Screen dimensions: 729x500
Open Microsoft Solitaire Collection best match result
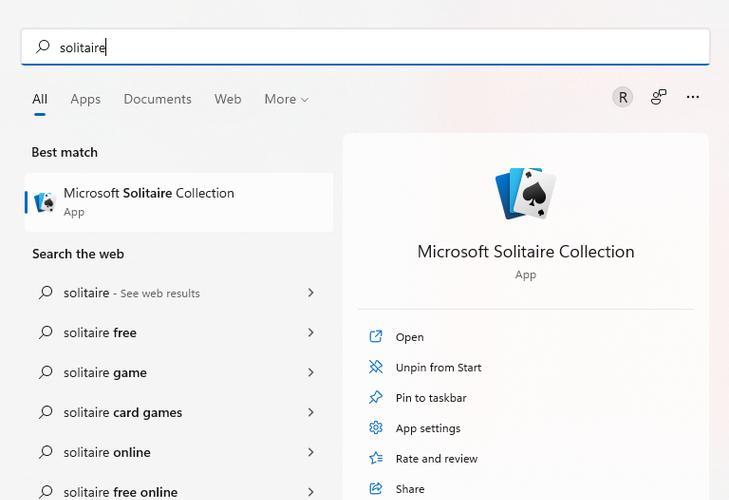point(179,202)
